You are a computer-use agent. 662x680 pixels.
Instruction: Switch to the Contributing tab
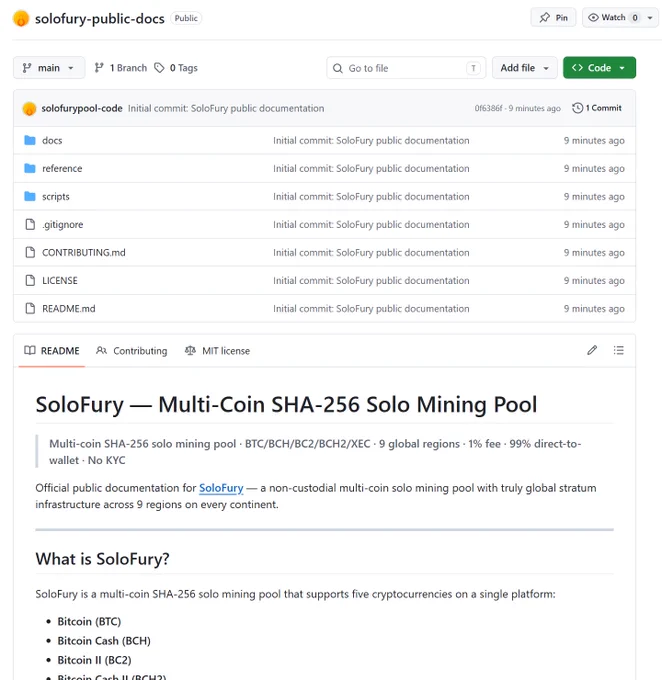132,351
